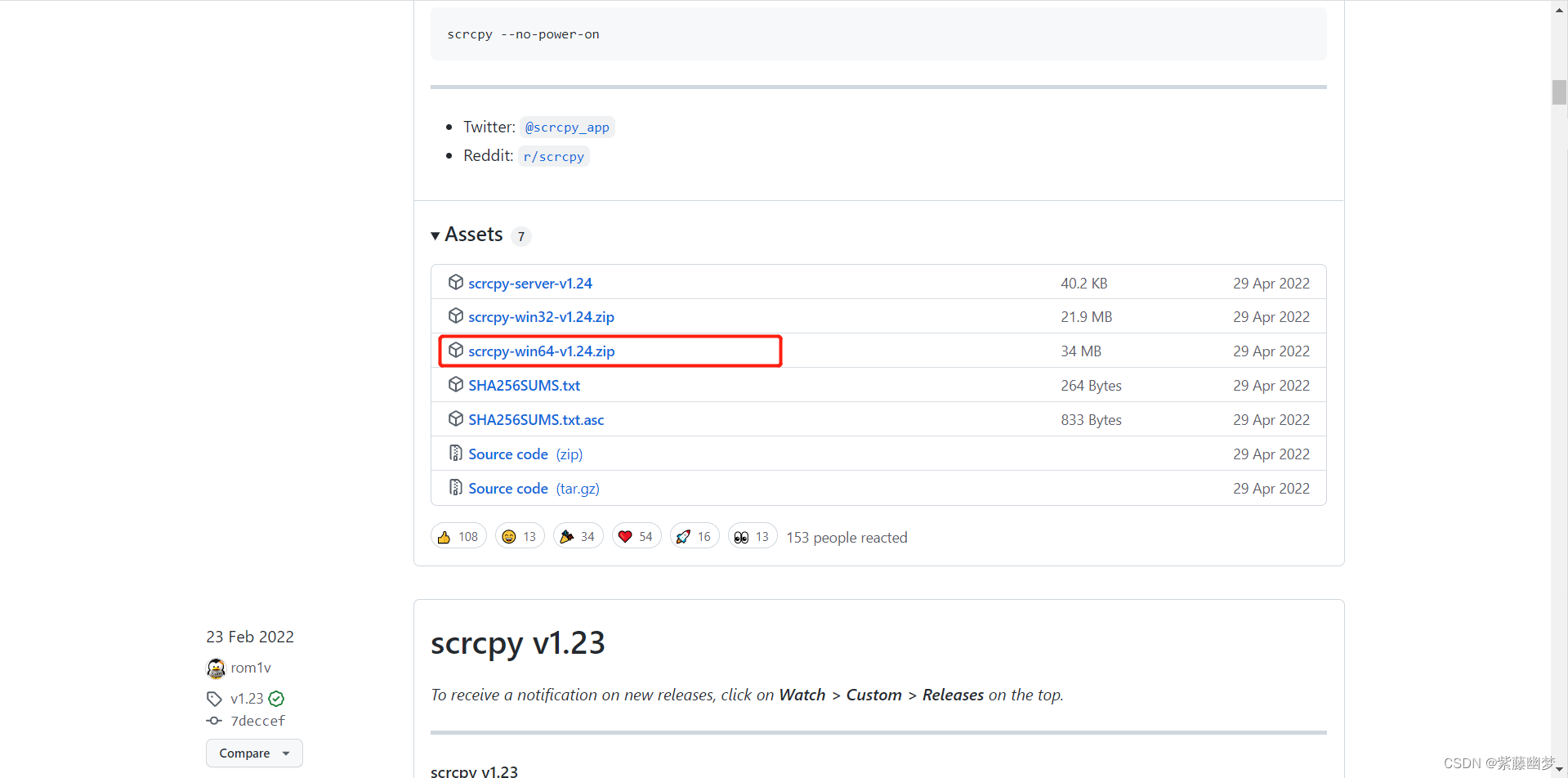Download Source code (tar.gz)

pos(534,489)
